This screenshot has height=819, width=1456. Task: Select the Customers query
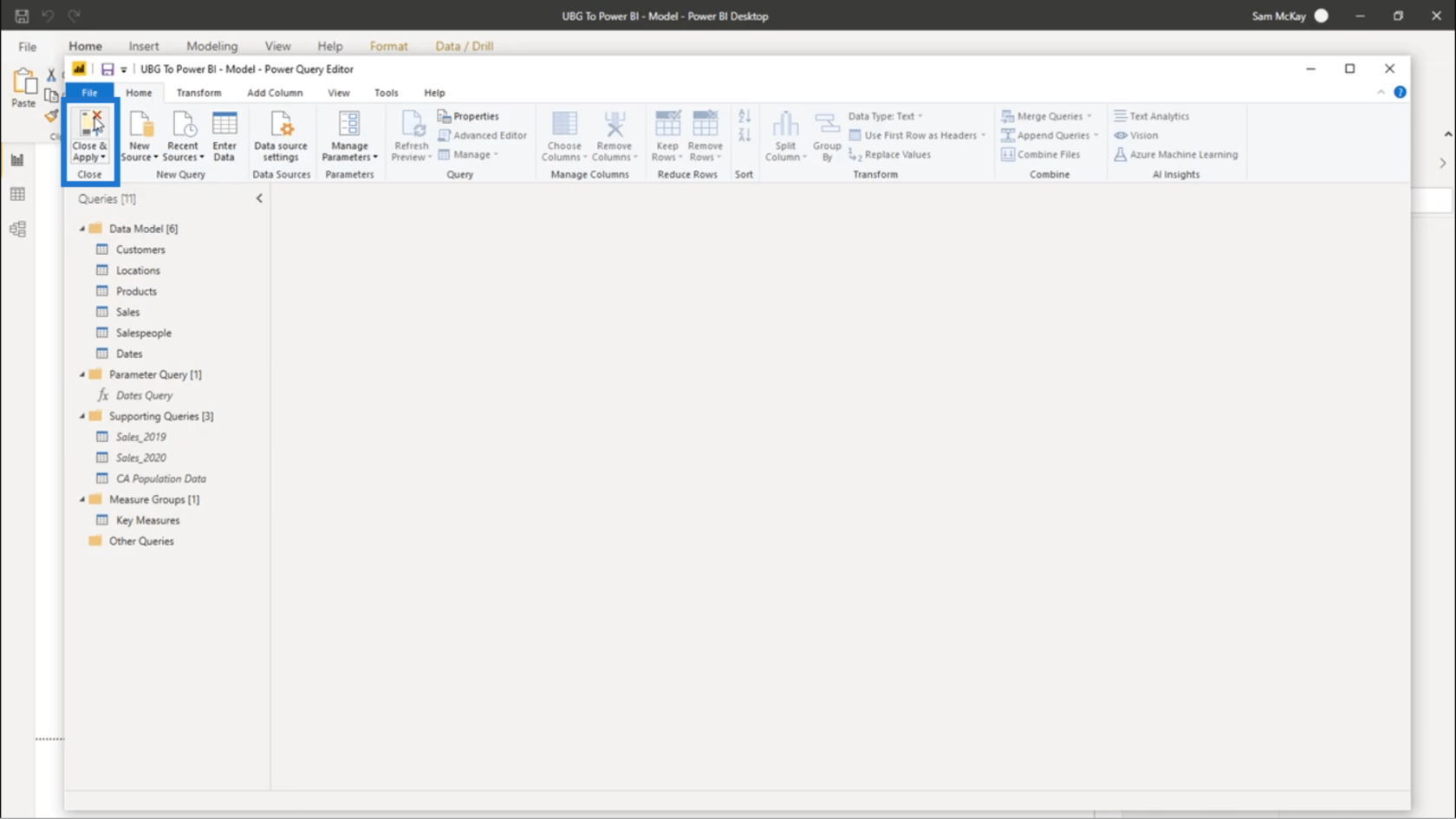(140, 250)
